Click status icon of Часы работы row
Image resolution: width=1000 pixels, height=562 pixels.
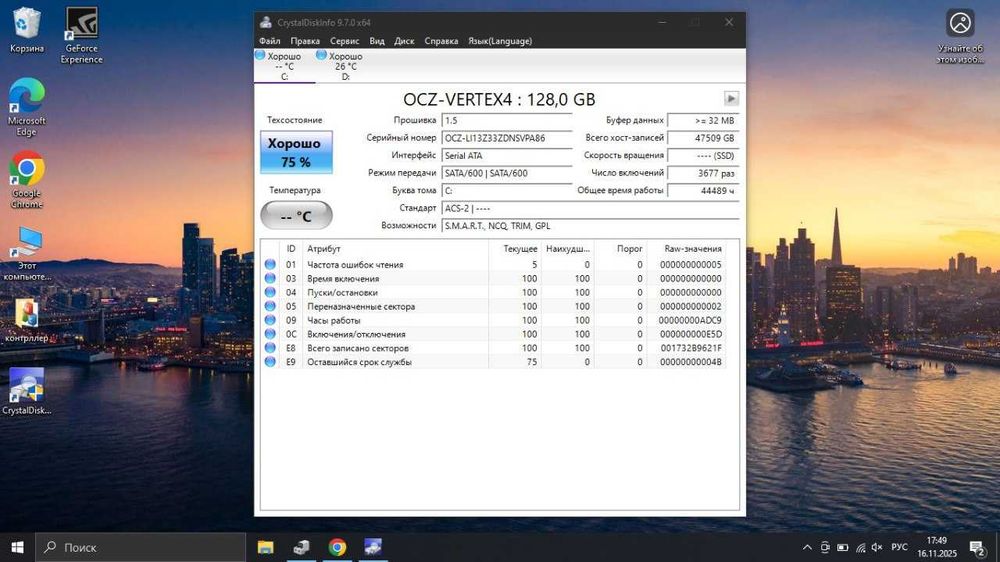(x=270, y=320)
